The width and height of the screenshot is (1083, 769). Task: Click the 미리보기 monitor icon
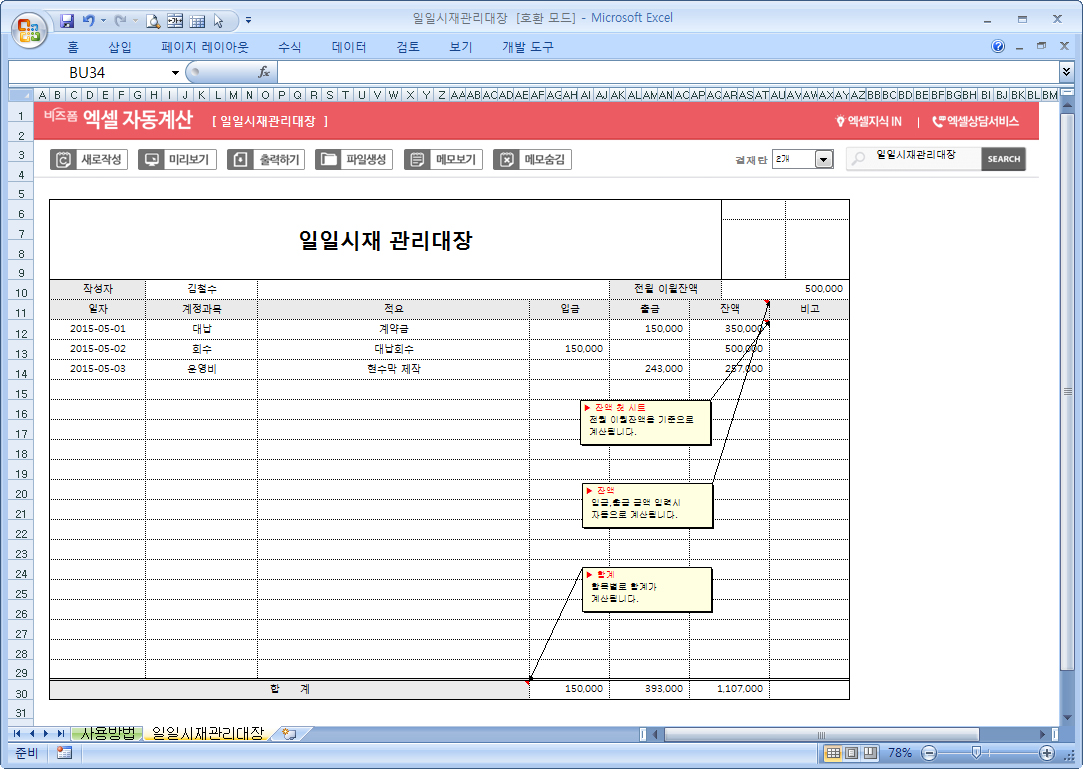pyautogui.click(x=151, y=160)
